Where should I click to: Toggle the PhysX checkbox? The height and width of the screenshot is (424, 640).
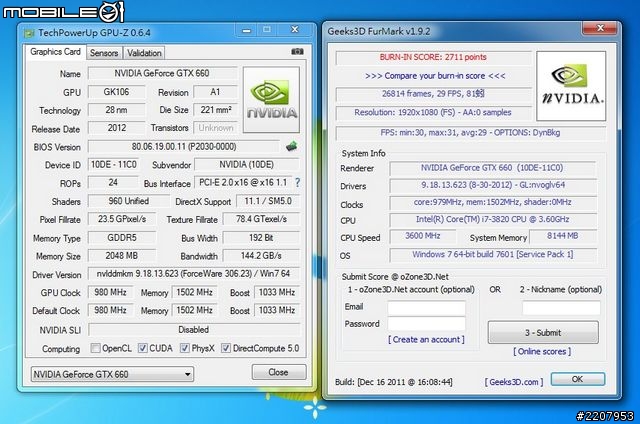coord(185,348)
